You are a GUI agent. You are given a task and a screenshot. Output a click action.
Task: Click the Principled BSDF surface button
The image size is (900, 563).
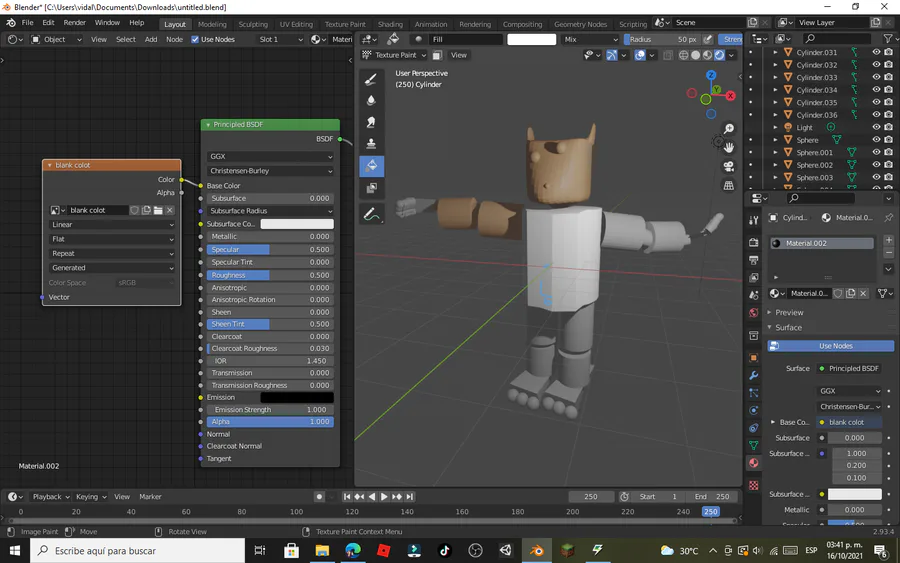(x=849, y=368)
